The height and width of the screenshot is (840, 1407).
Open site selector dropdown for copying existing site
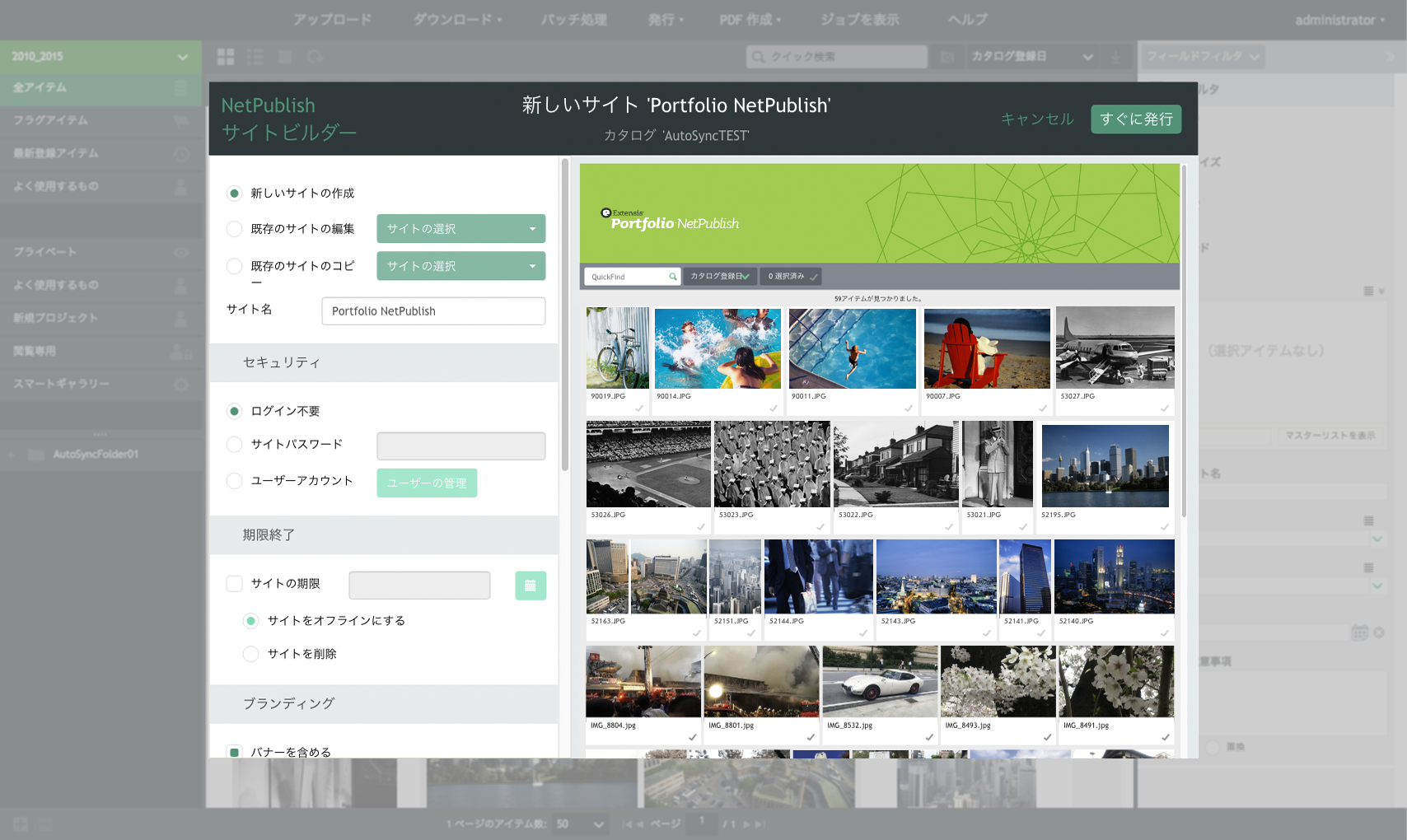[x=461, y=266]
